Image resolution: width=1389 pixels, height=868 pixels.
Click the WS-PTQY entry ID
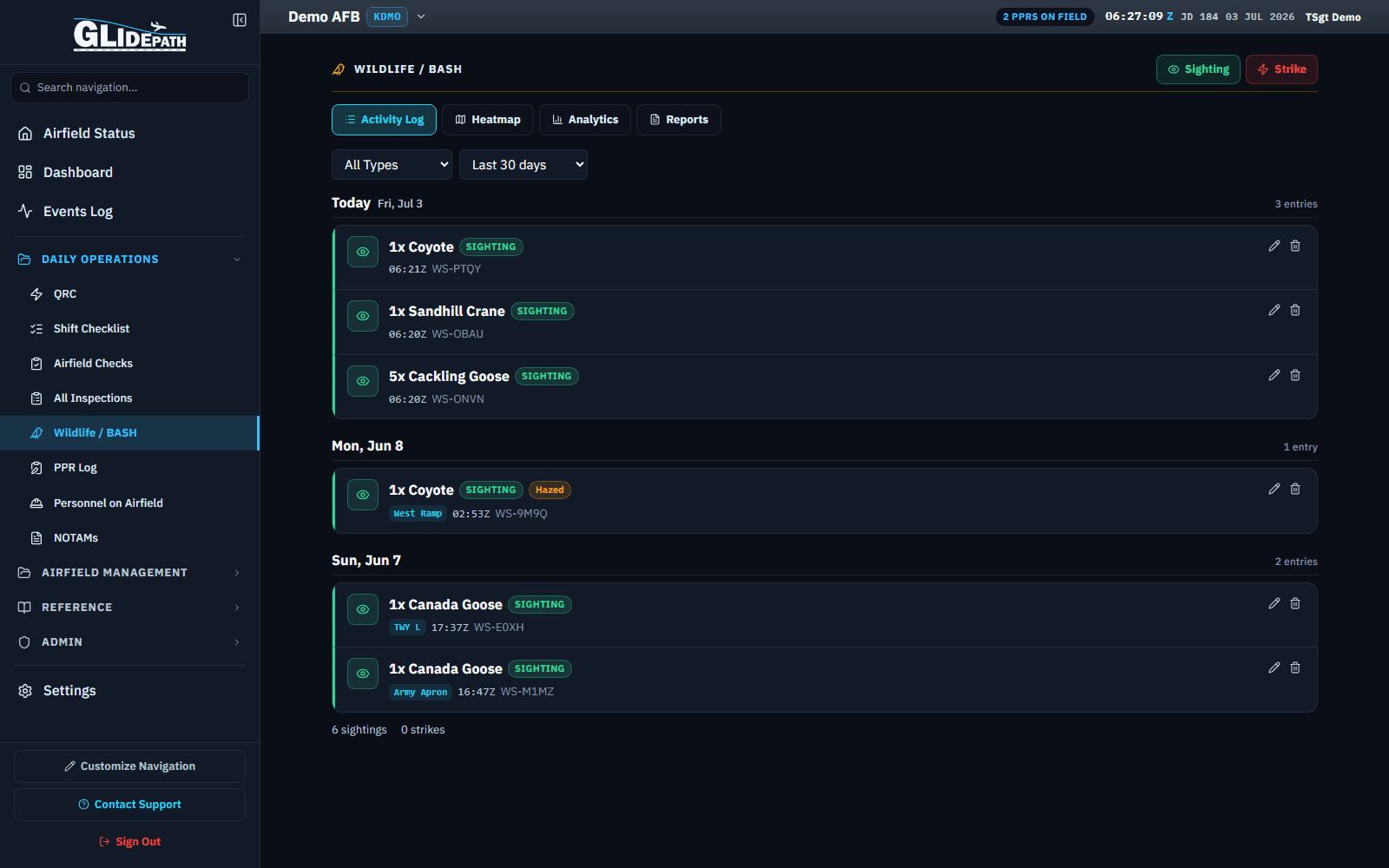457,269
